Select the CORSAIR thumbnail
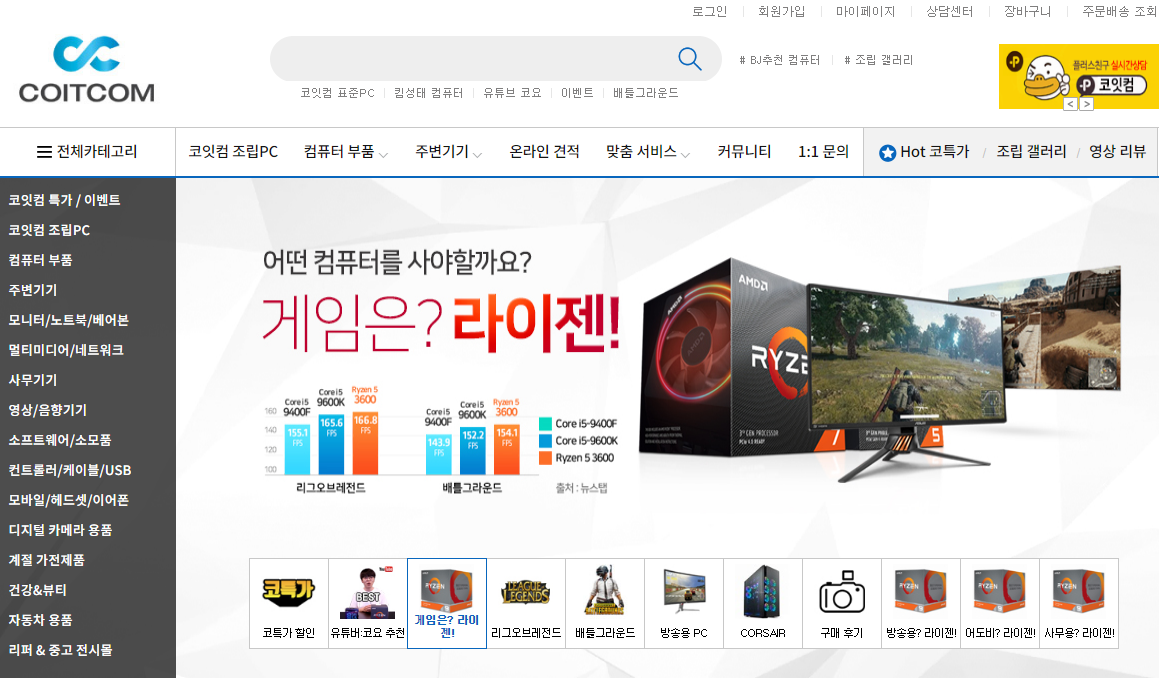 (x=763, y=603)
